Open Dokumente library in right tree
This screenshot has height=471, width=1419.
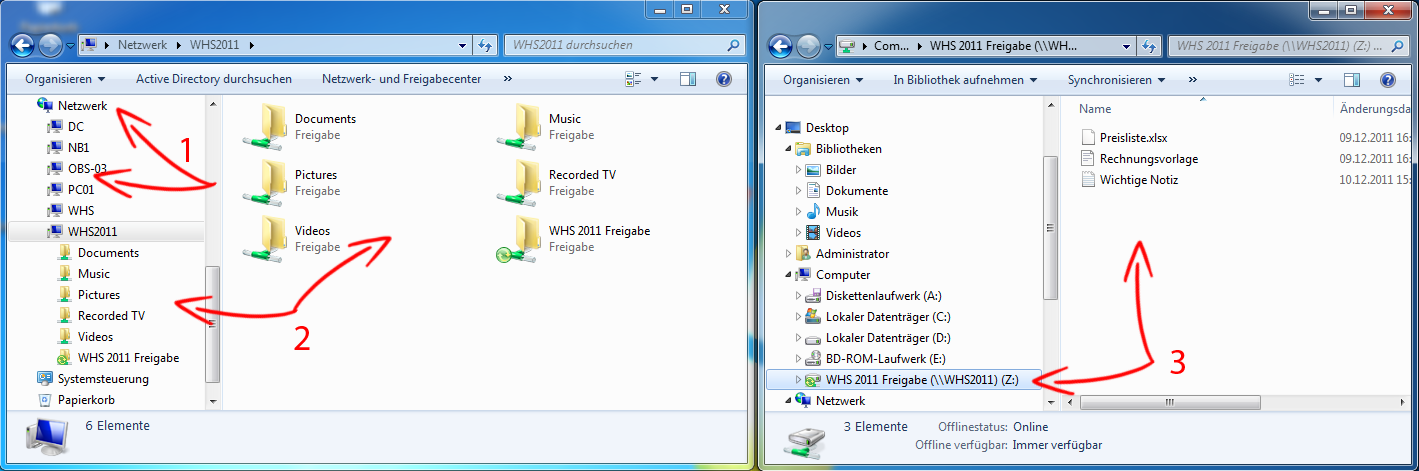pyautogui.click(x=846, y=191)
